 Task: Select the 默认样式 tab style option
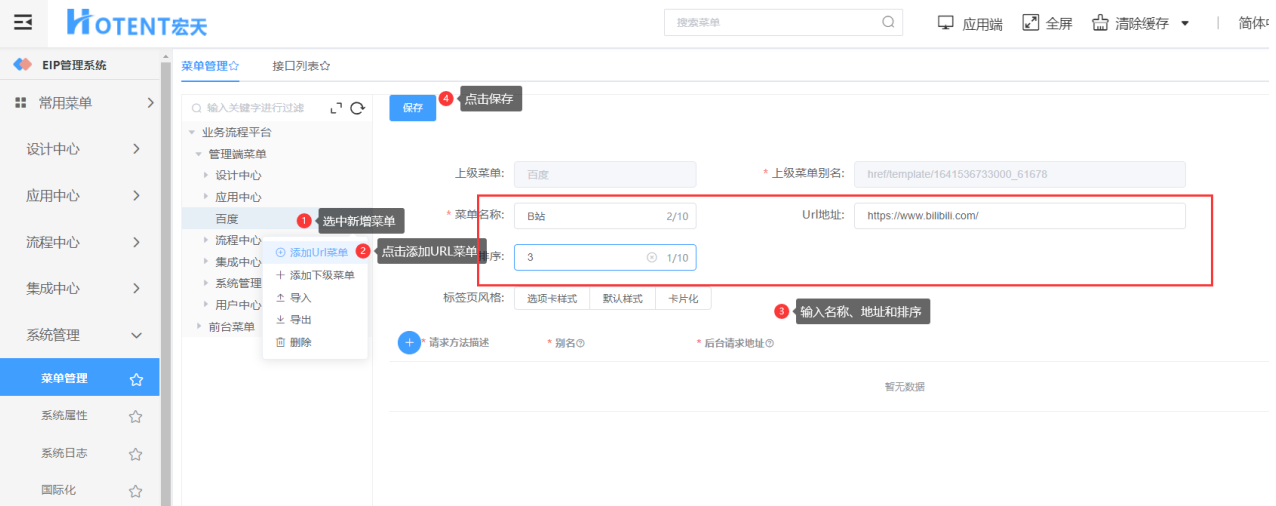622,298
